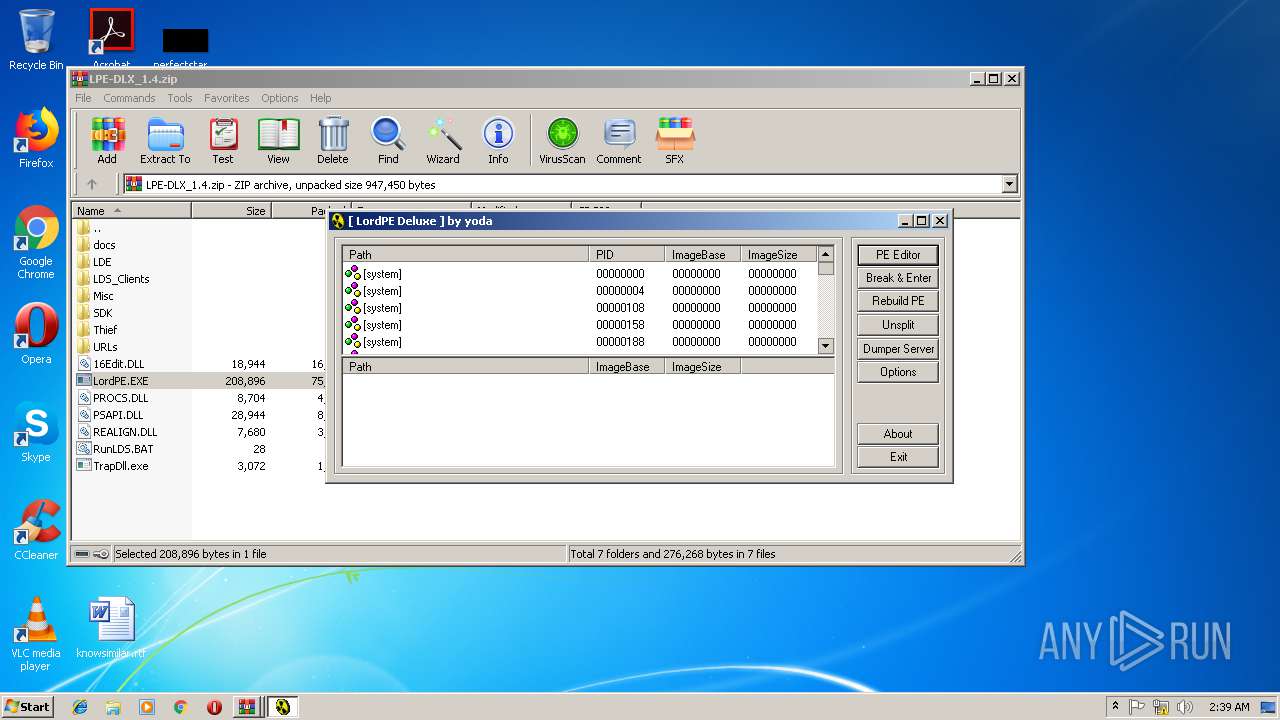Click the Add toolbar icon in WinRAR

point(107,140)
